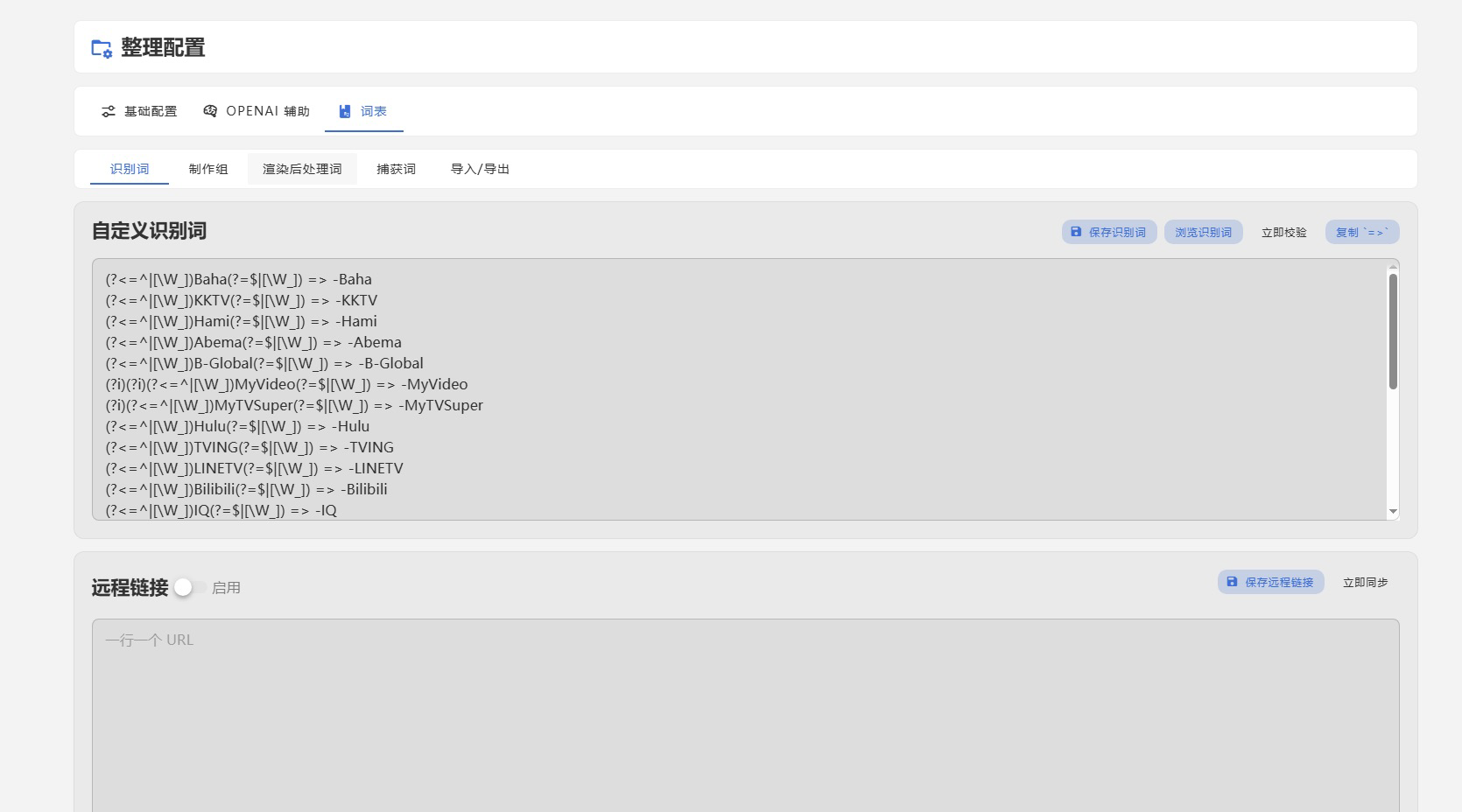
Task: Click the IQ rule line
Action: tap(221, 510)
